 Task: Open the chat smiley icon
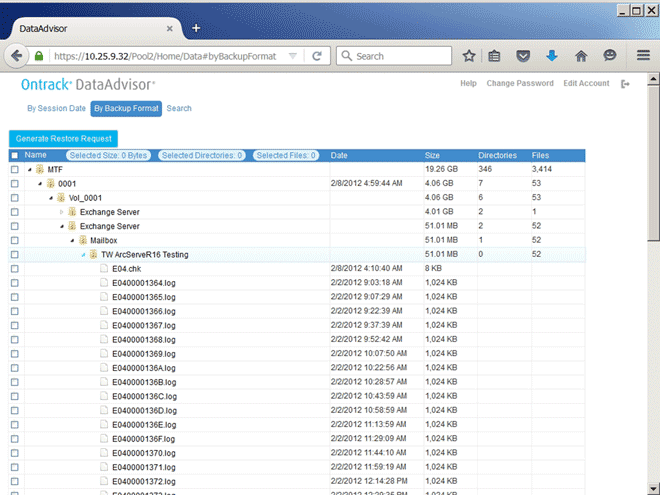(x=610, y=56)
